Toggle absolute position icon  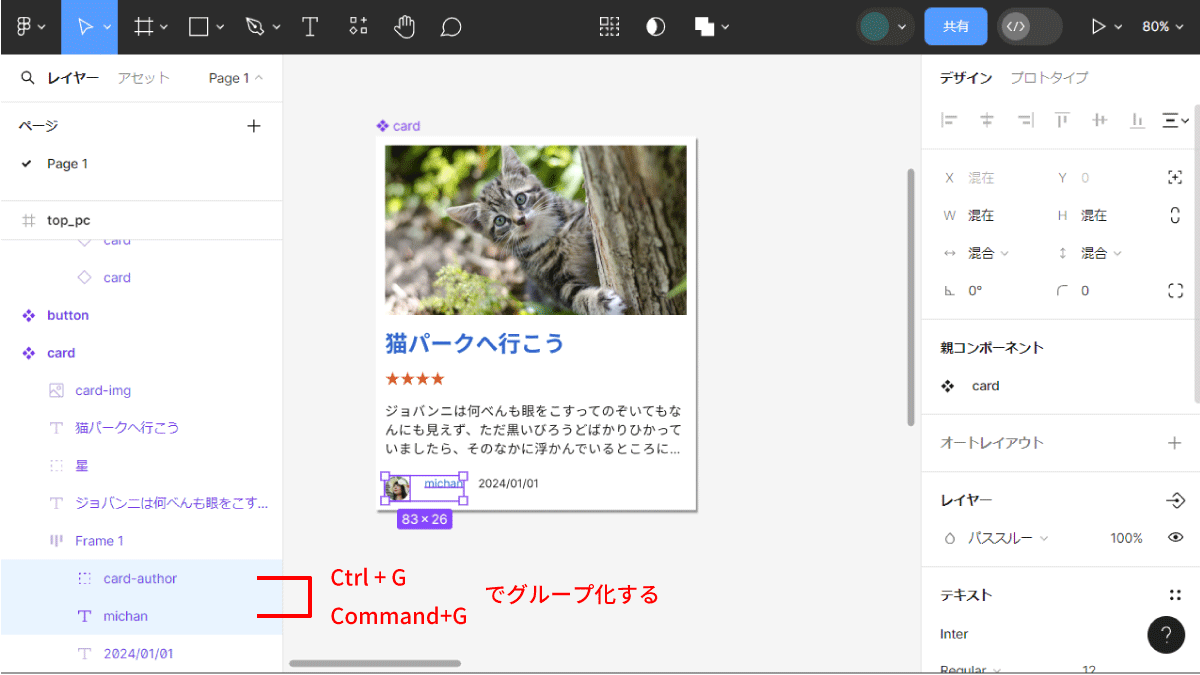coord(1175,178)
